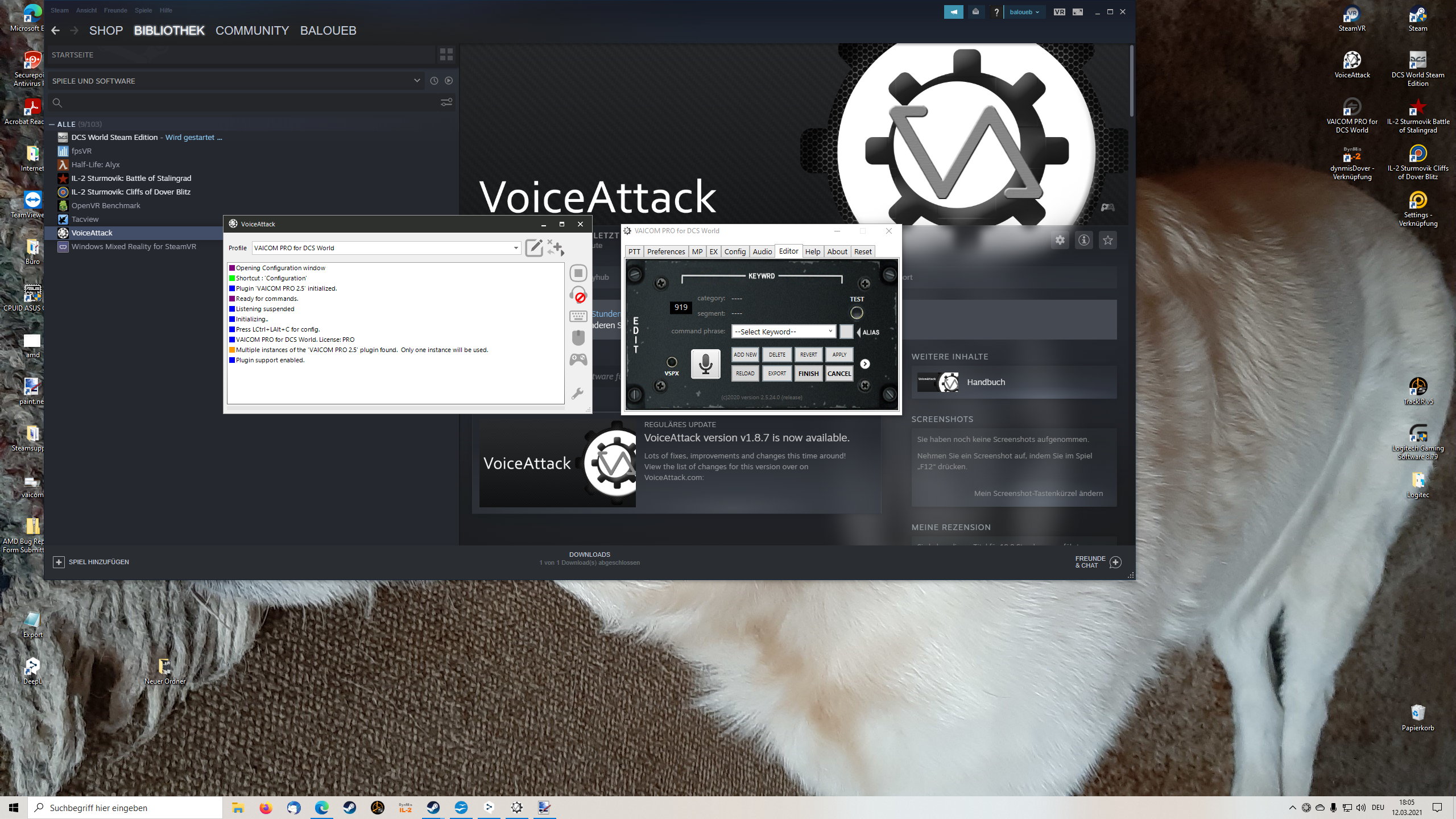Click the ALIAS box in VAICOM editor
Image resolution: width=1456 pixels, height=819 pixels.
click(x=846, y=332)
